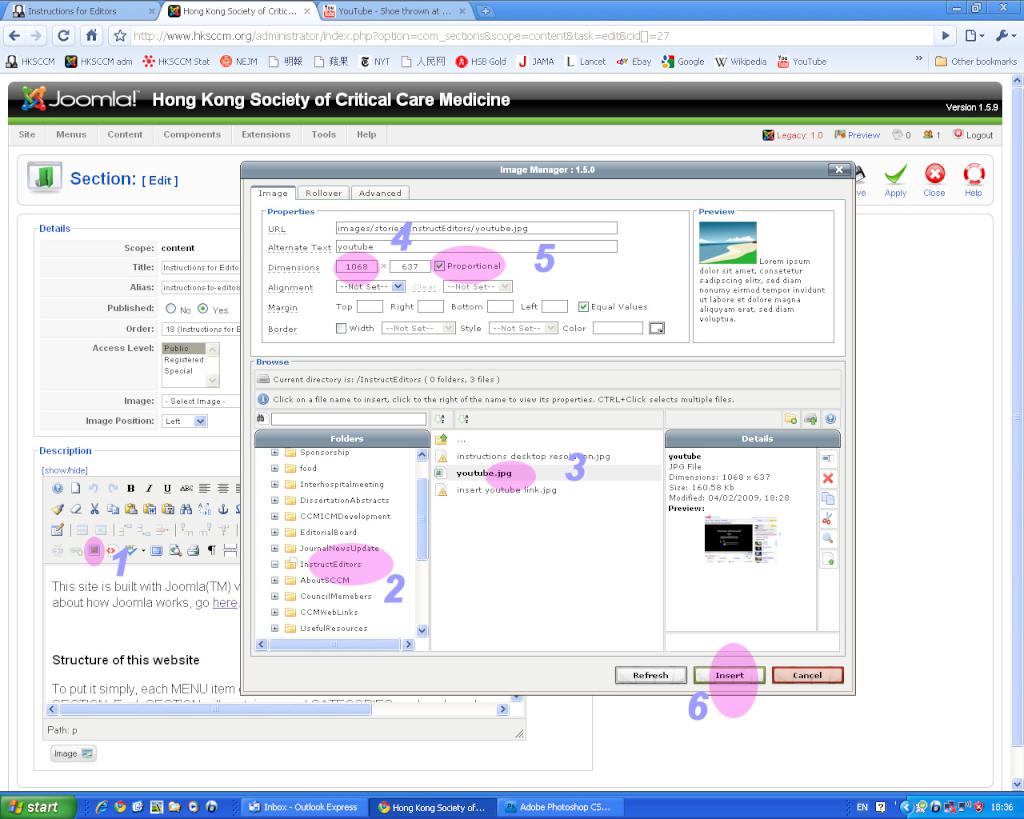
Task: Click the editor horizontal scrollbar
Action: tap(278, 709)
